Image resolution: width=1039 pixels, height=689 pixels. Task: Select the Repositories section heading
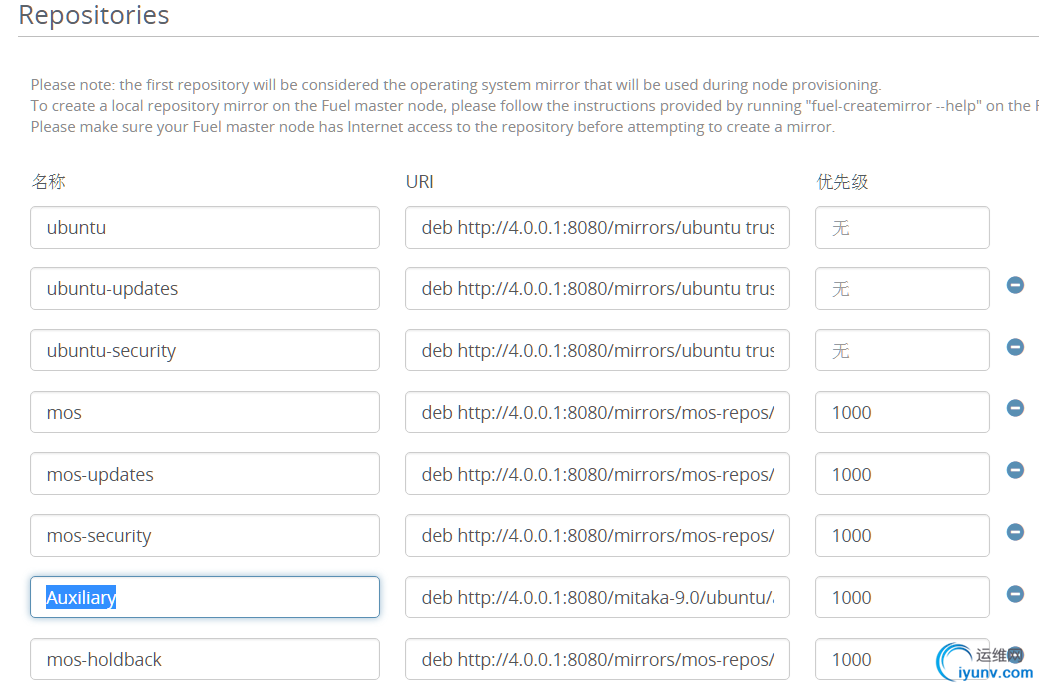[94, 15]
